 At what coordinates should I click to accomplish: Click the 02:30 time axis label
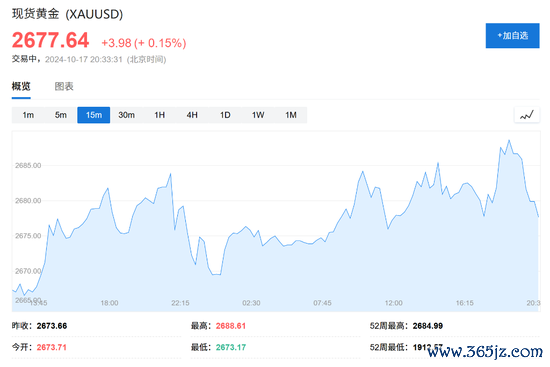(251, 303)
